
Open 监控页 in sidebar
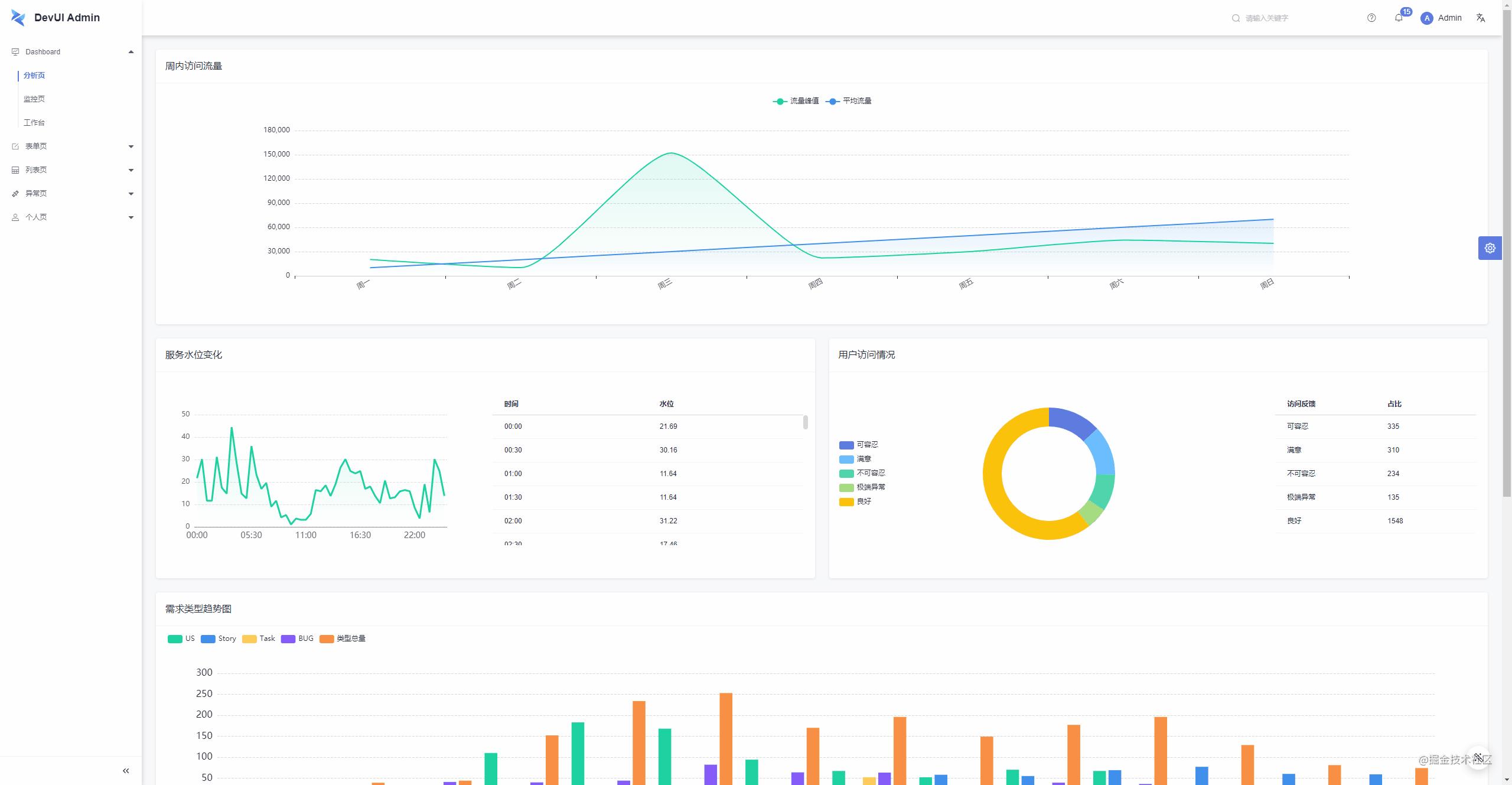pos(34,99)
